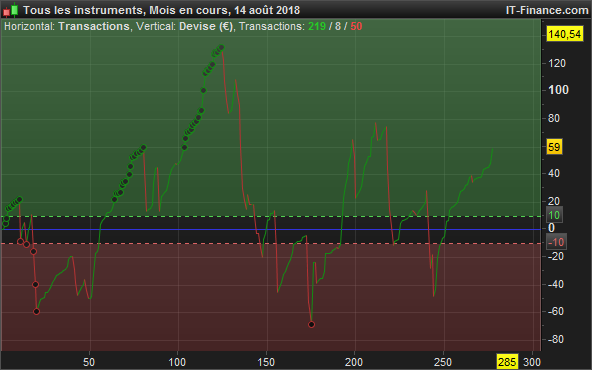The width and height of the screenshot is (592, 370).
Task: Click the candlestick icon in title bar
Action: pos(11,10)
